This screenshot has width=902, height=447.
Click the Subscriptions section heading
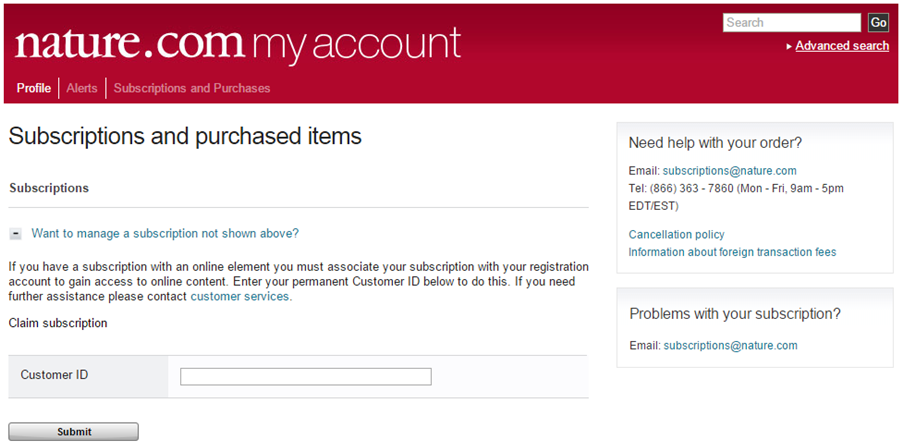[49, 188]
